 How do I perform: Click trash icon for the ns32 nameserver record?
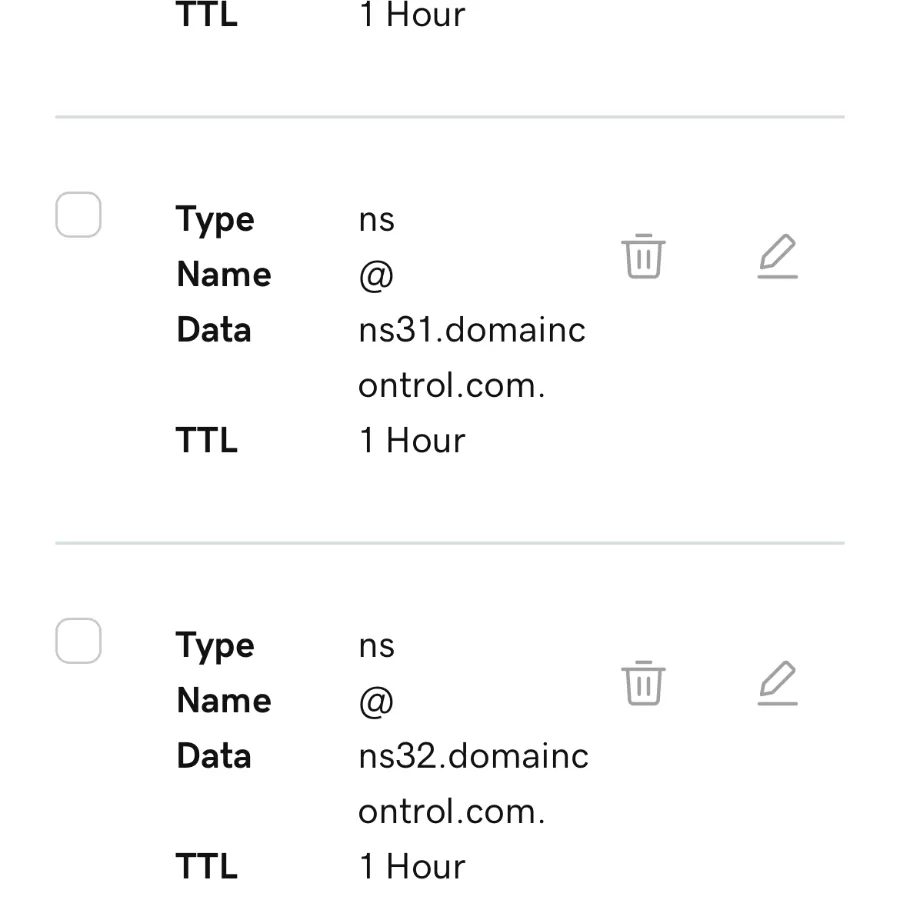[643, 683]
